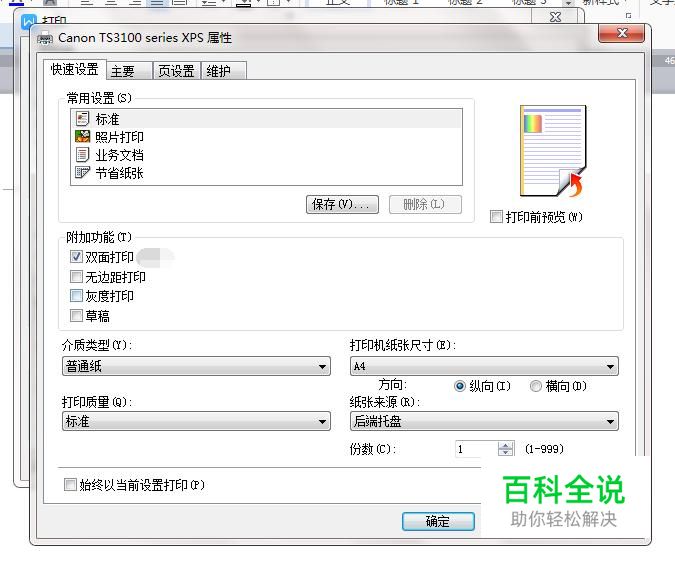
Task: Select the 业务文档 preset icon
Action: pyautogui.click(x=82, y=155)
